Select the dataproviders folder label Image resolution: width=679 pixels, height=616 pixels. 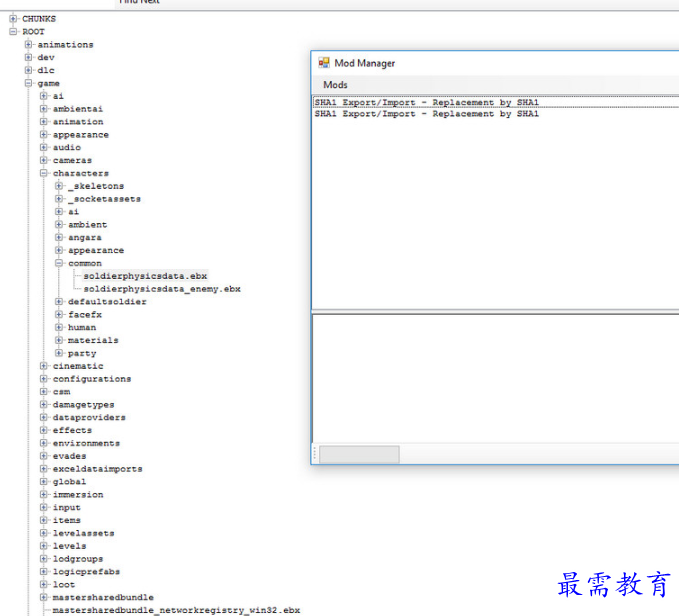click(89, 417)
